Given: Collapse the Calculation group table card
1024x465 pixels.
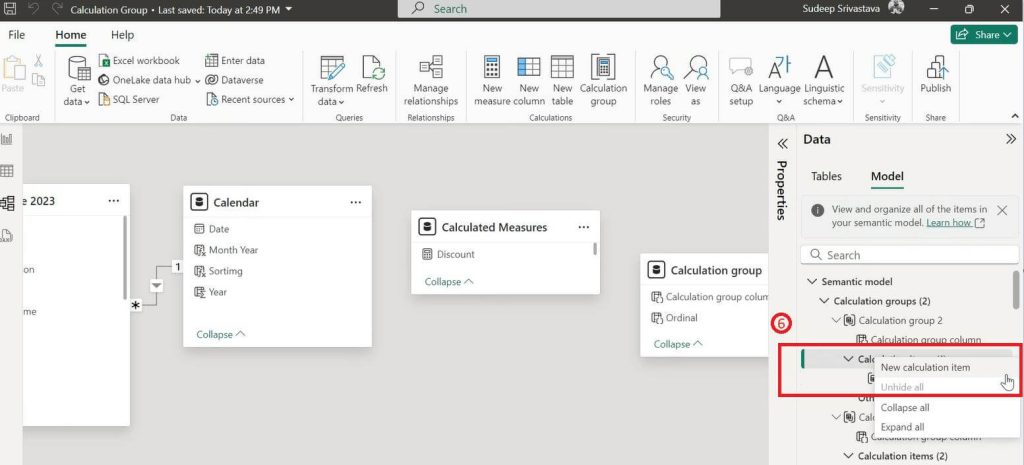Looking at the screenshot, I should pos(678,344).
